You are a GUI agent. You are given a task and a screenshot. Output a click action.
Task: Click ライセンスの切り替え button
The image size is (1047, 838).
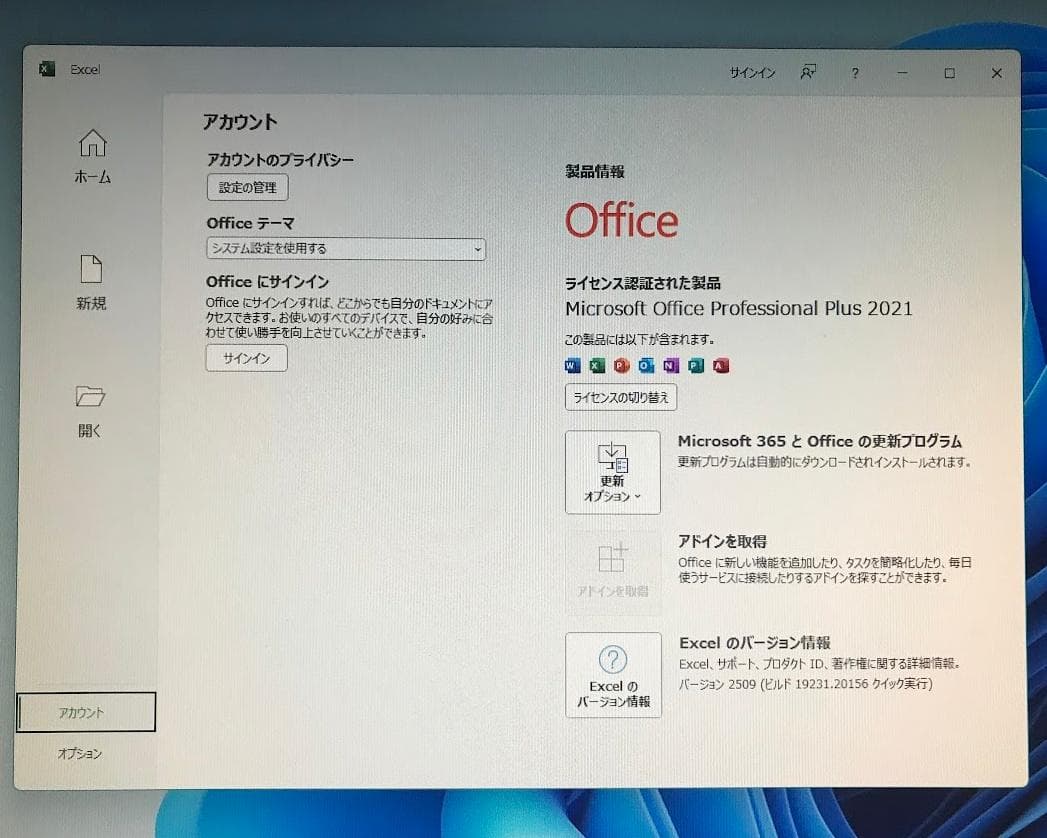(x=620, y=397)
